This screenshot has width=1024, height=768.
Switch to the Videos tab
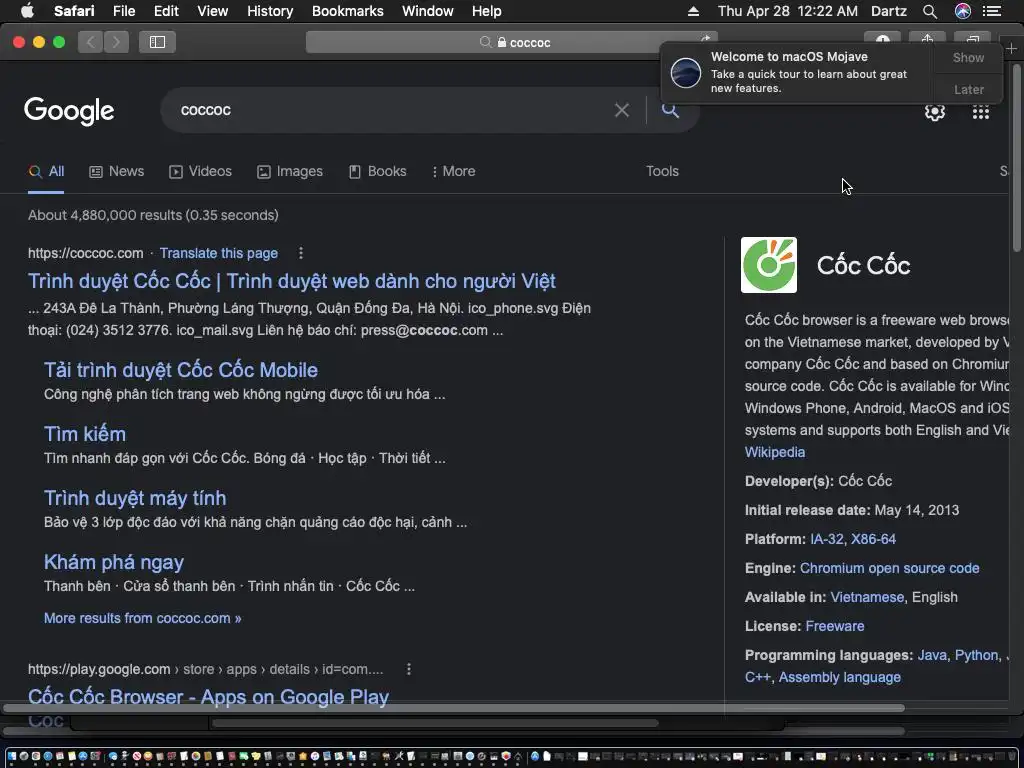[200, 172]
